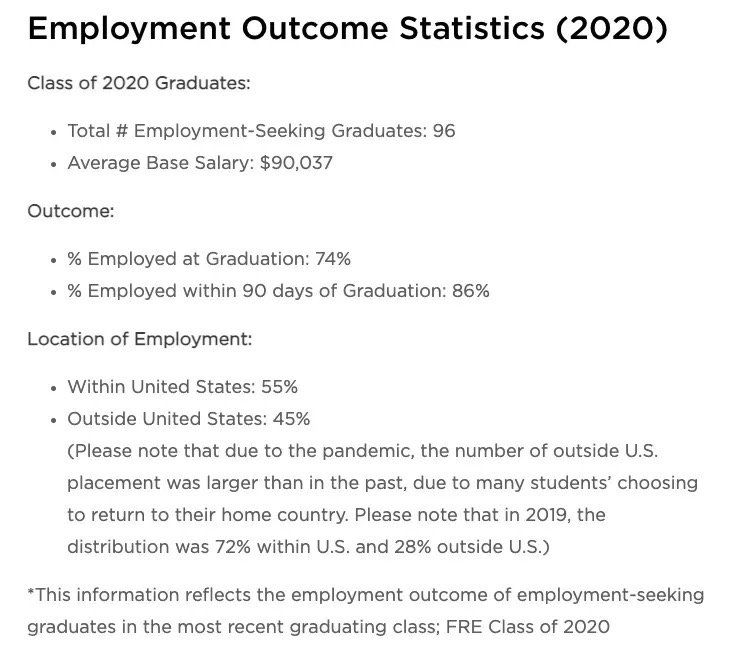Select the $90,037 salary figure
The width and height of the screenshot is (741, 656).
296,163
